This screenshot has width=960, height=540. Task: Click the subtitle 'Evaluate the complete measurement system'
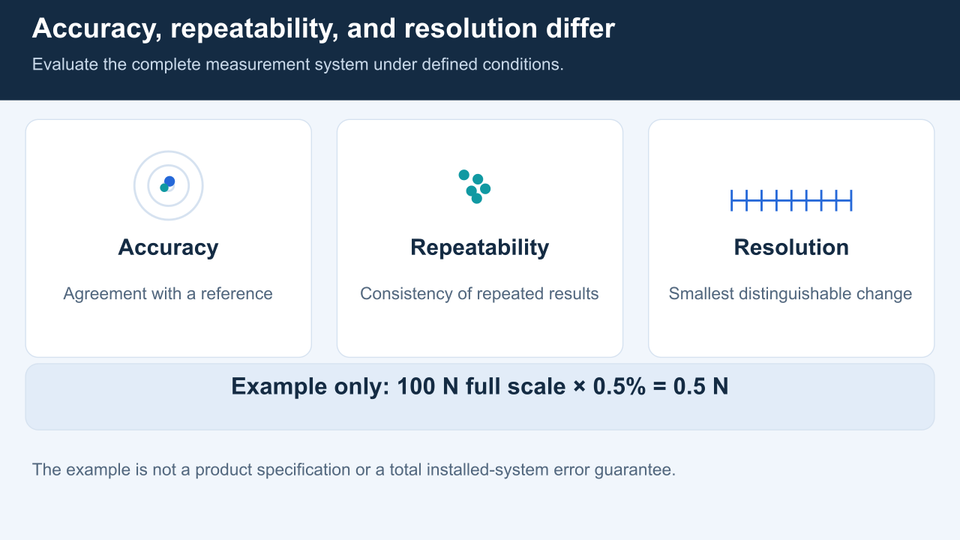[298, 64]
